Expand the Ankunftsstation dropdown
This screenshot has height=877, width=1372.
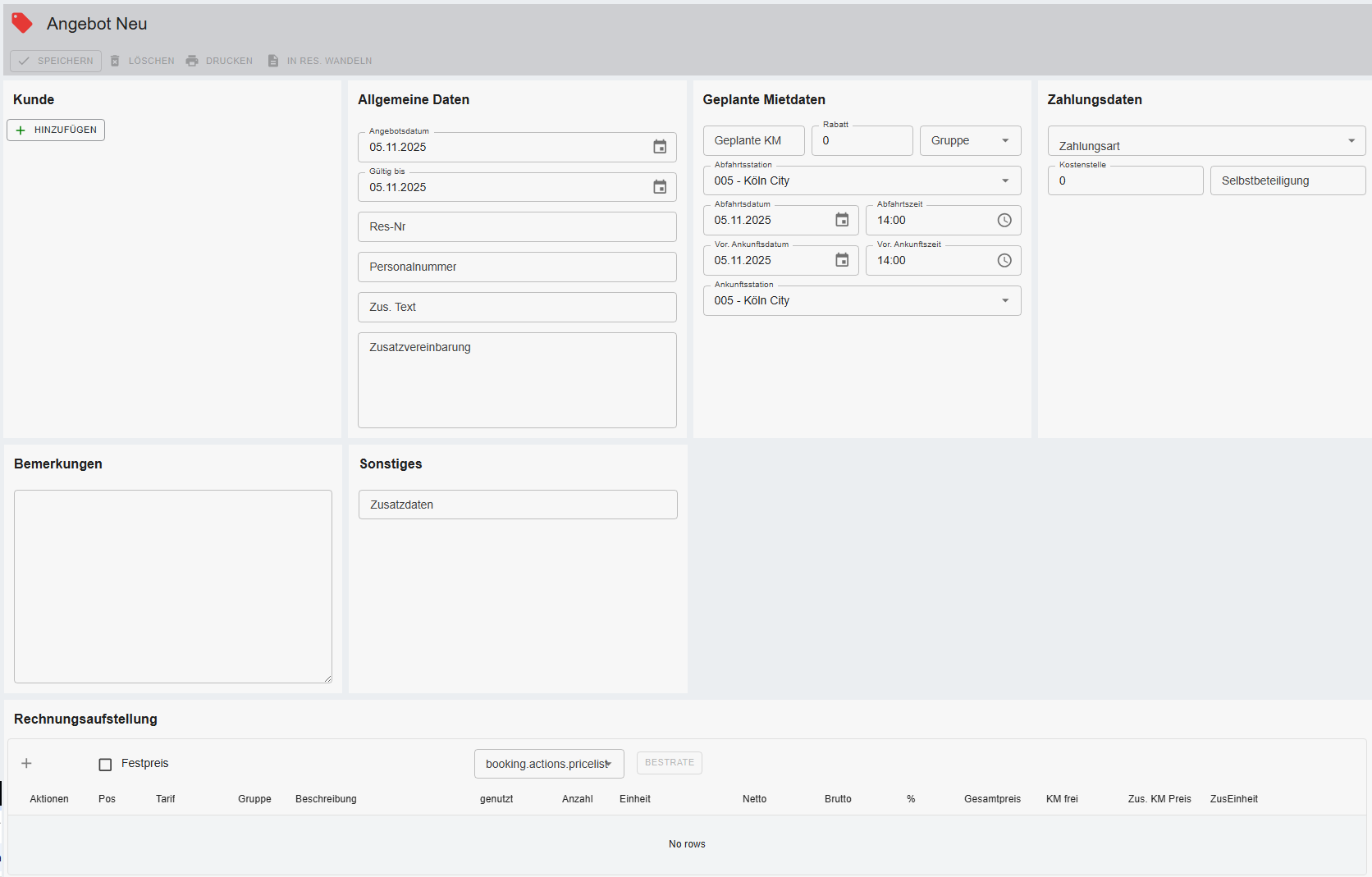(x=862, y=300)
